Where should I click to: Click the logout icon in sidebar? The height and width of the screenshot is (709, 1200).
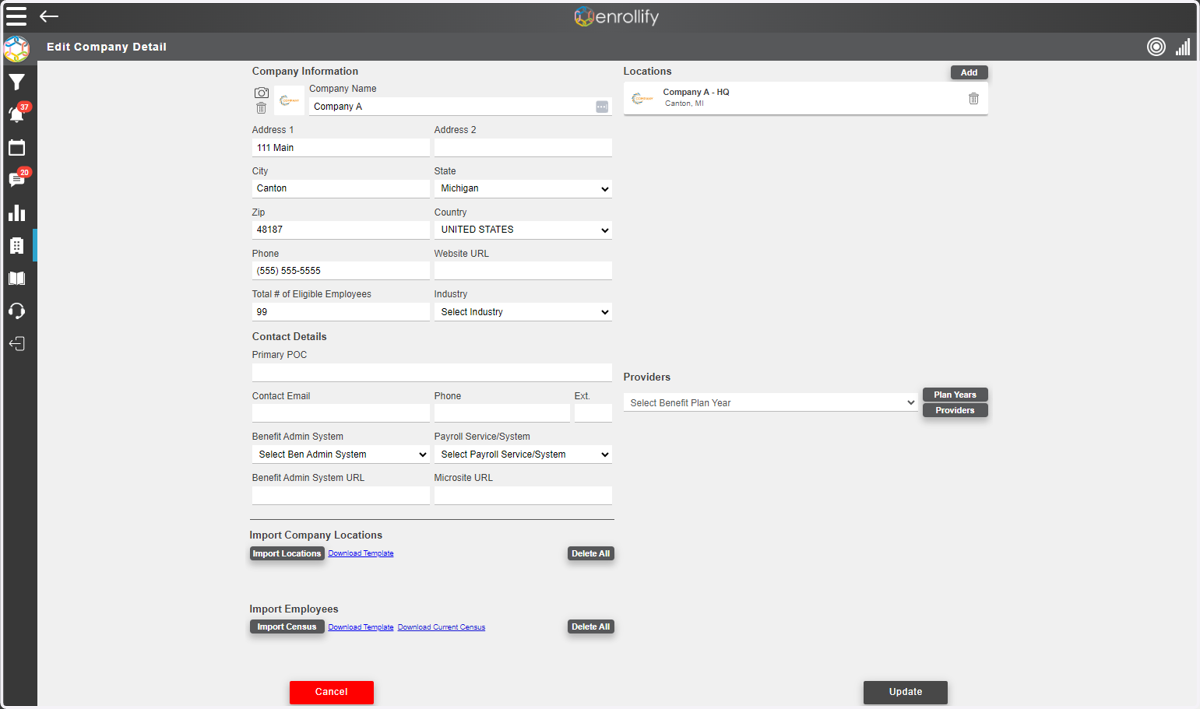(17, 344)
